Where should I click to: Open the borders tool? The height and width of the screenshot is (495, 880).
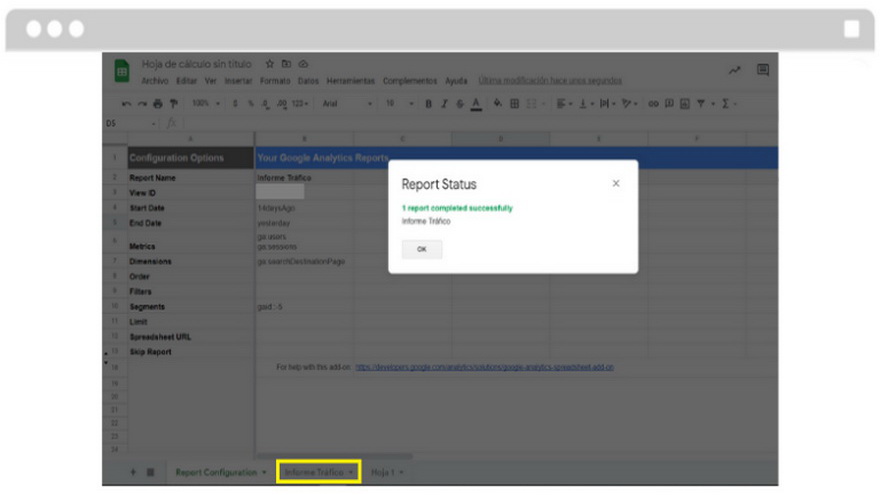click(514, 104)
